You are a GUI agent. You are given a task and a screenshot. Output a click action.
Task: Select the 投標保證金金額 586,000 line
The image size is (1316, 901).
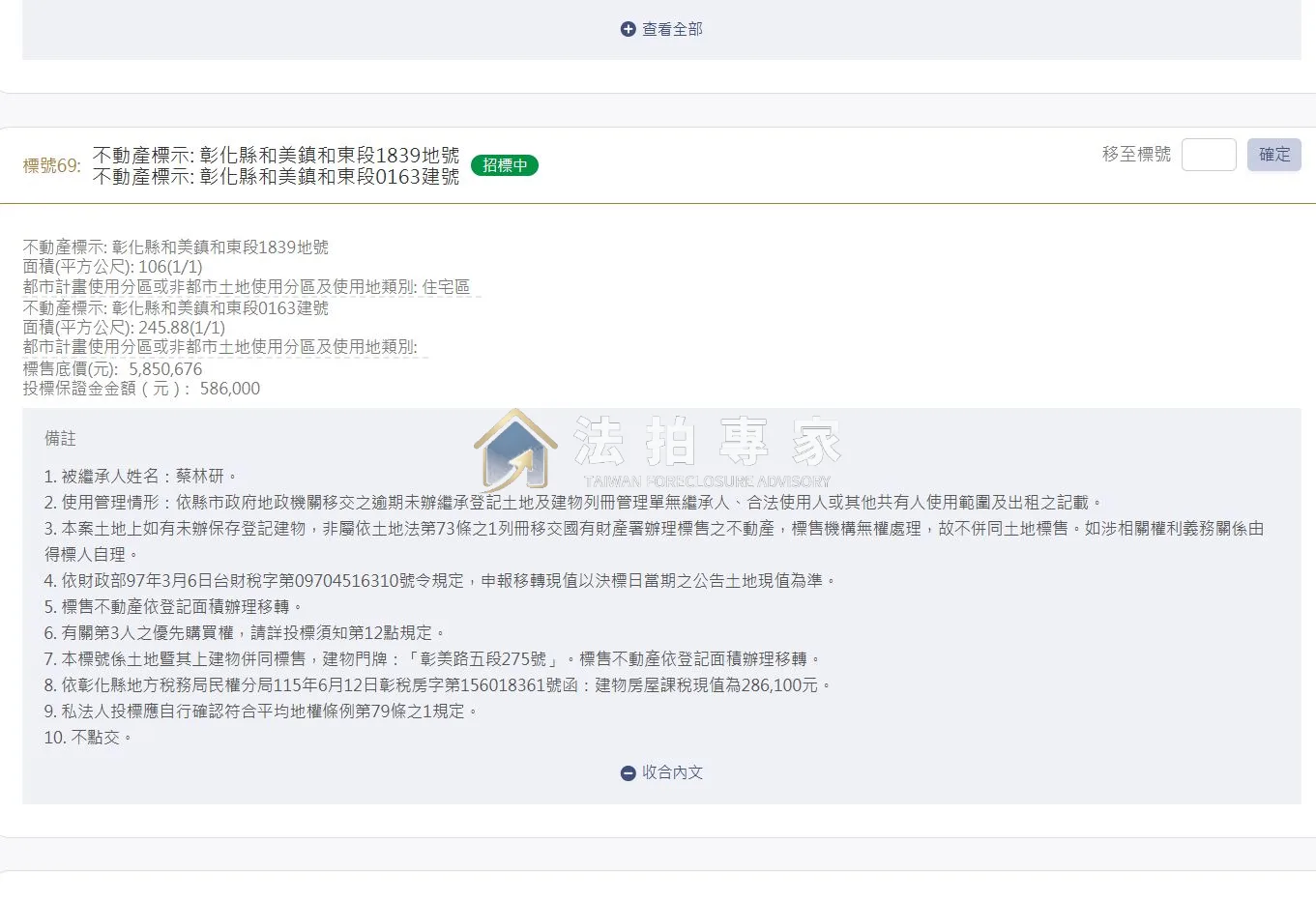(142, 389)
